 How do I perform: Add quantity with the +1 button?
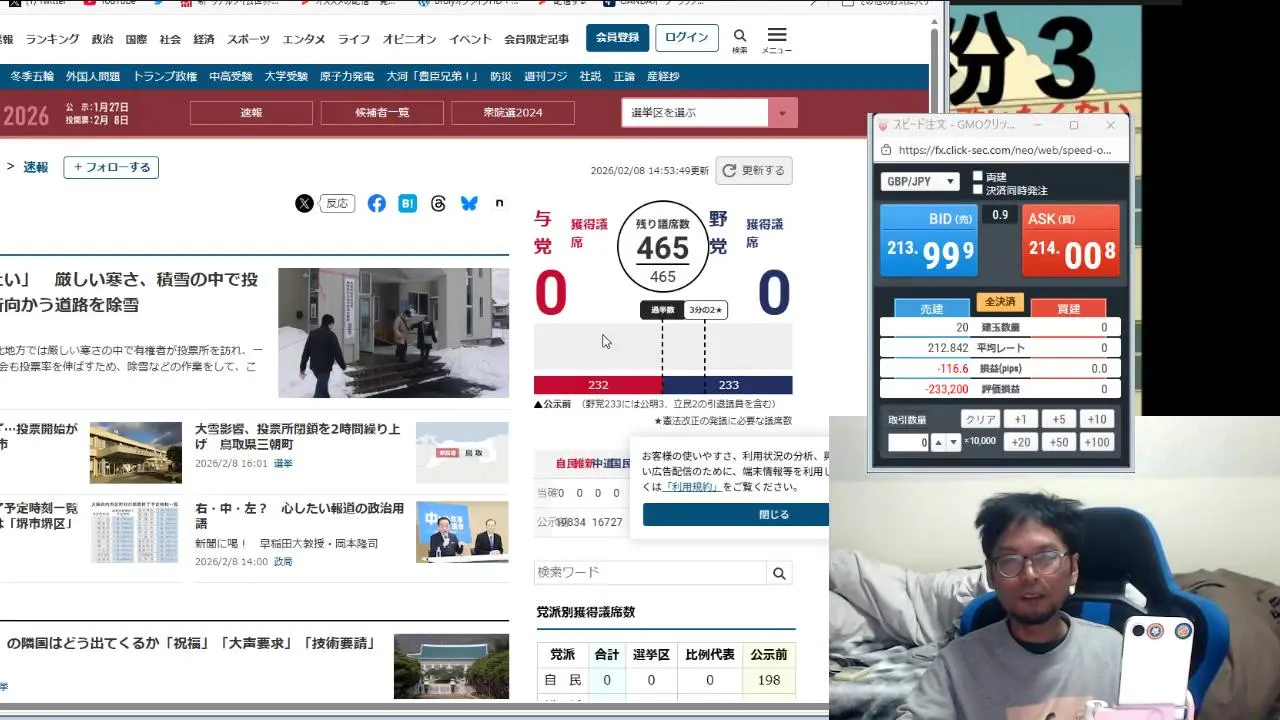pyautogui.click(x=1019, y=420)
